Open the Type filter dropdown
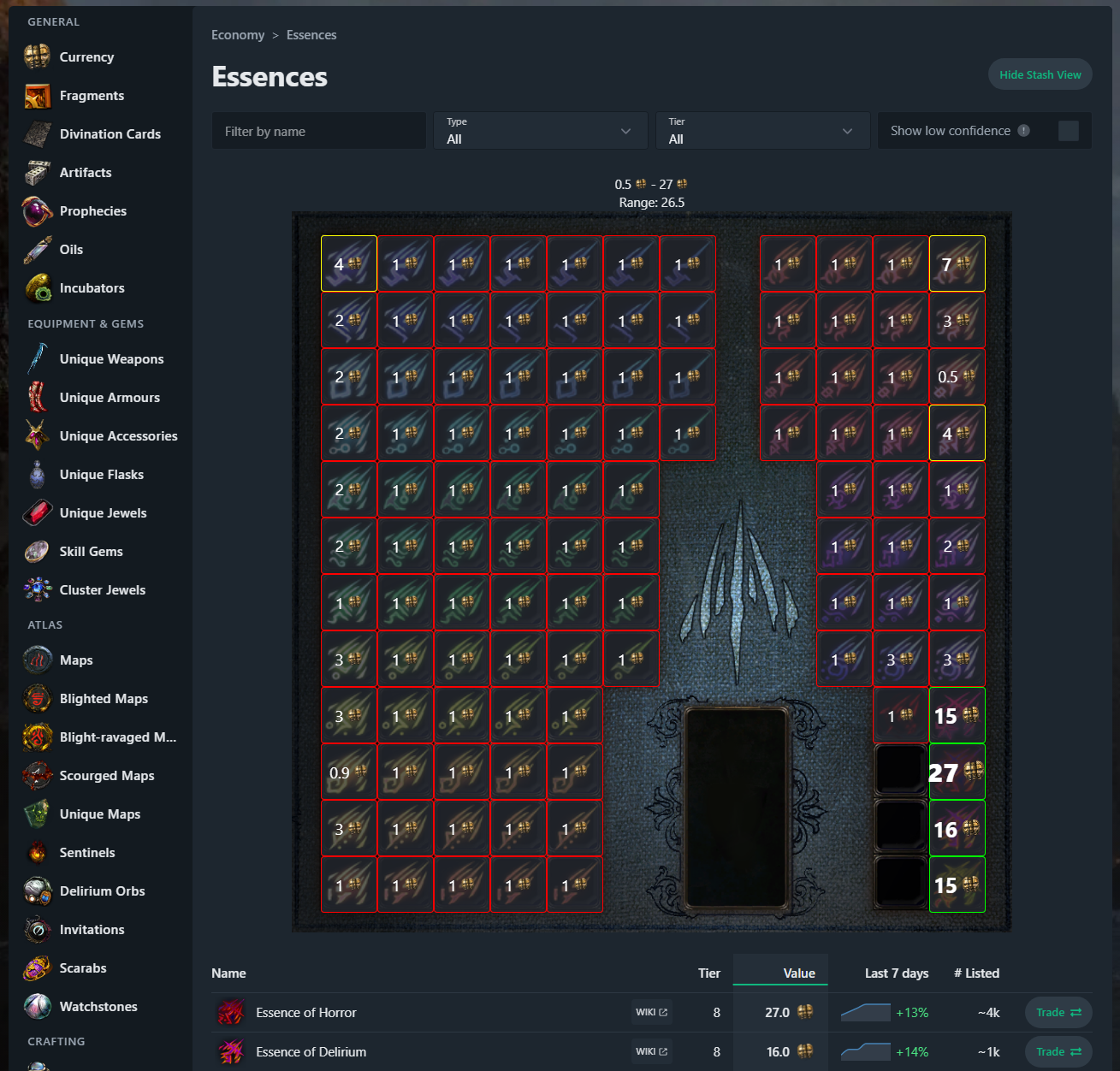Viewport: 1120px width, 1071px height. (x=540, y=131)
